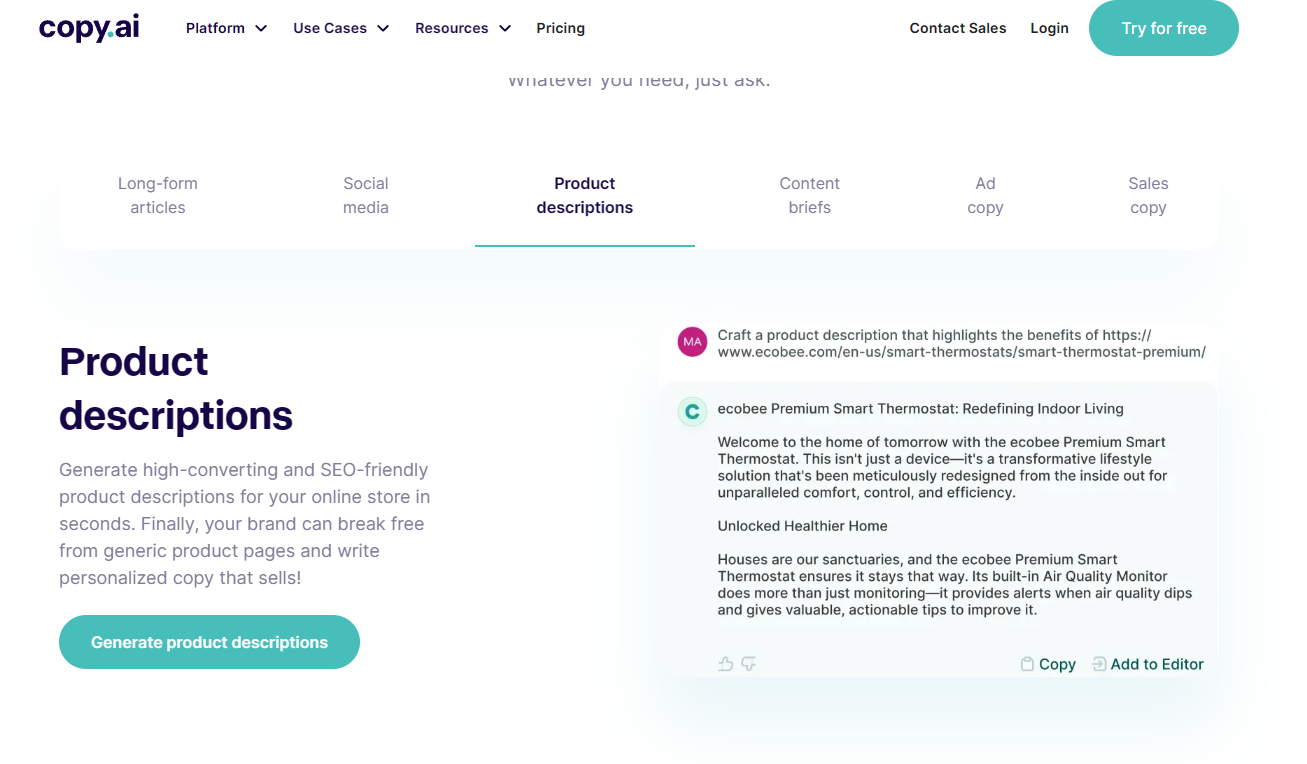This screenshot has width=1307, height=764.
Task: Expand the Use Cases dropdown chevron
Action: pos(383,29)
